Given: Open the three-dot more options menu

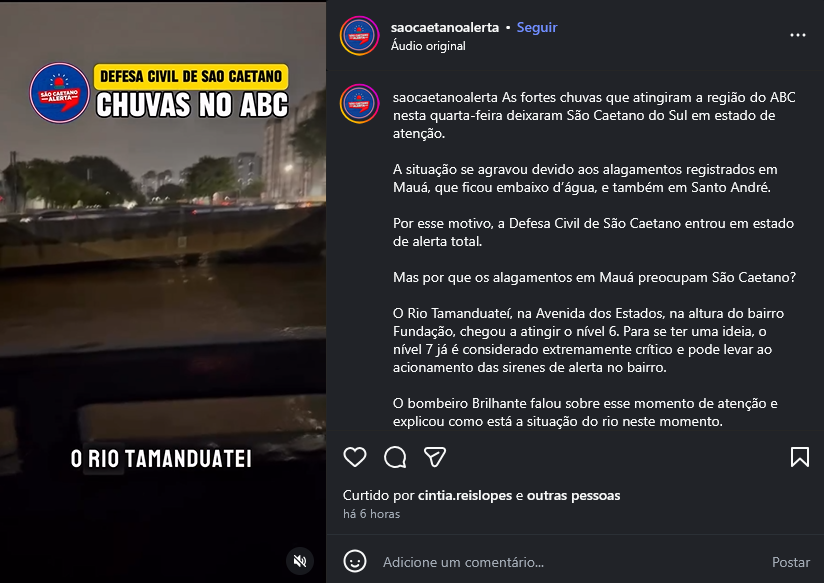Looking at the screenshot, I should click(798, 35).
